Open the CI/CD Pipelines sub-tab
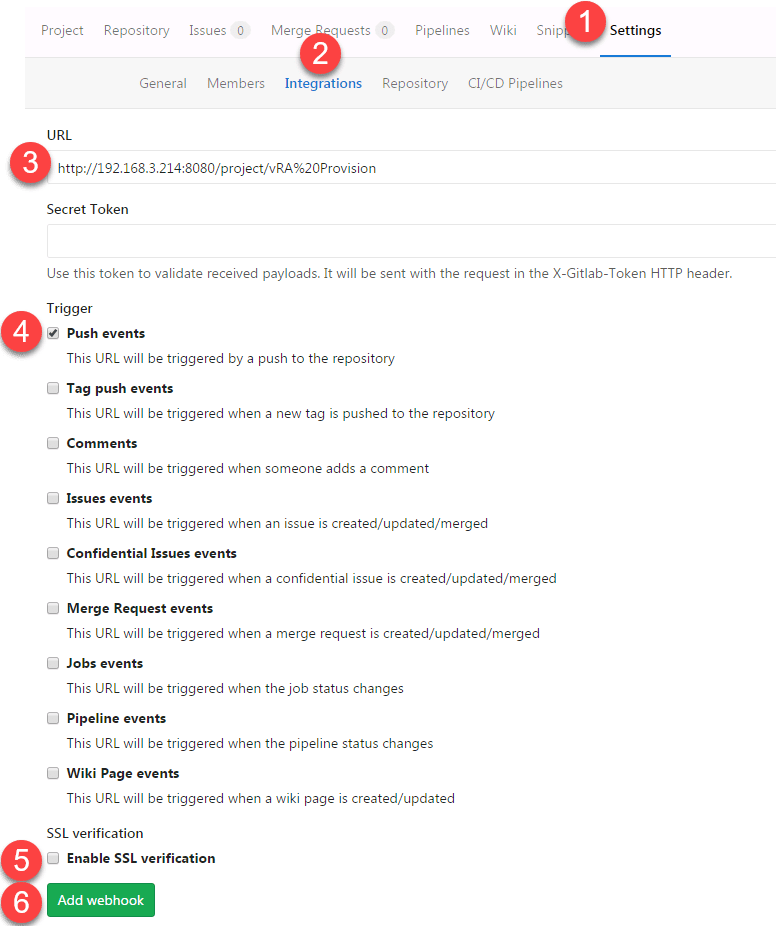776x926 pixels. pos(515,83)
